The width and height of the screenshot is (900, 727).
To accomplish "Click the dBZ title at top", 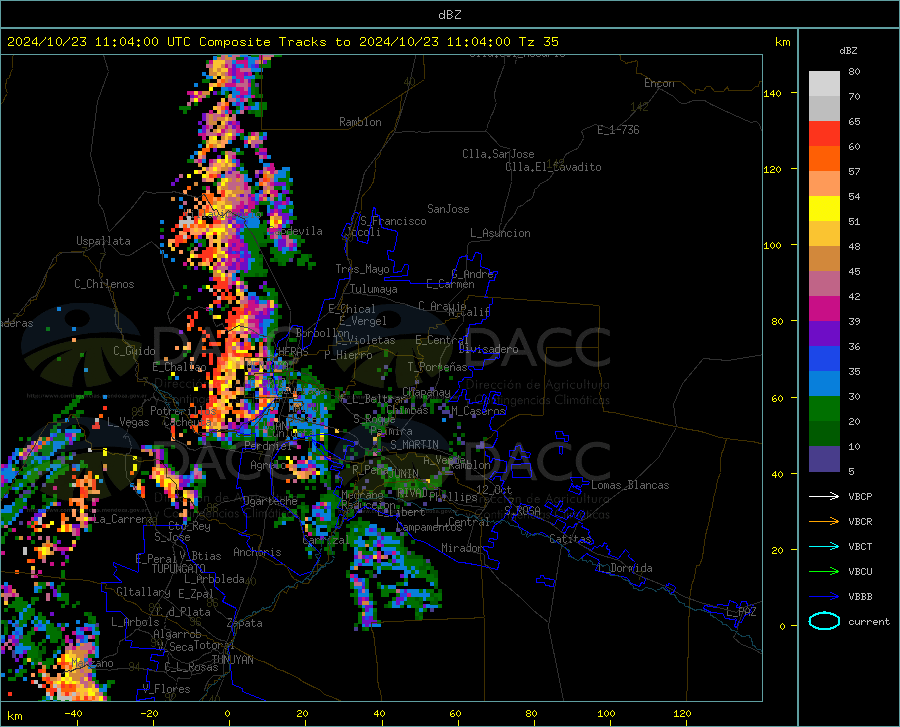I will click(449, 15).
